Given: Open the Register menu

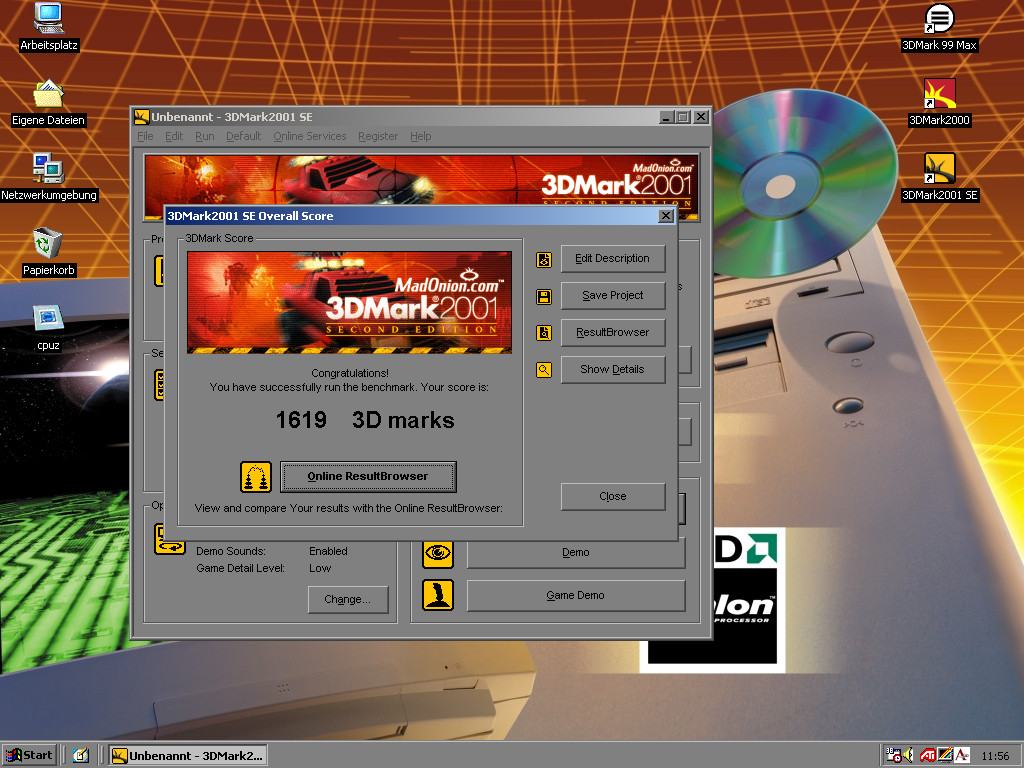Looking at the screenshot, I should click(377, 136).
